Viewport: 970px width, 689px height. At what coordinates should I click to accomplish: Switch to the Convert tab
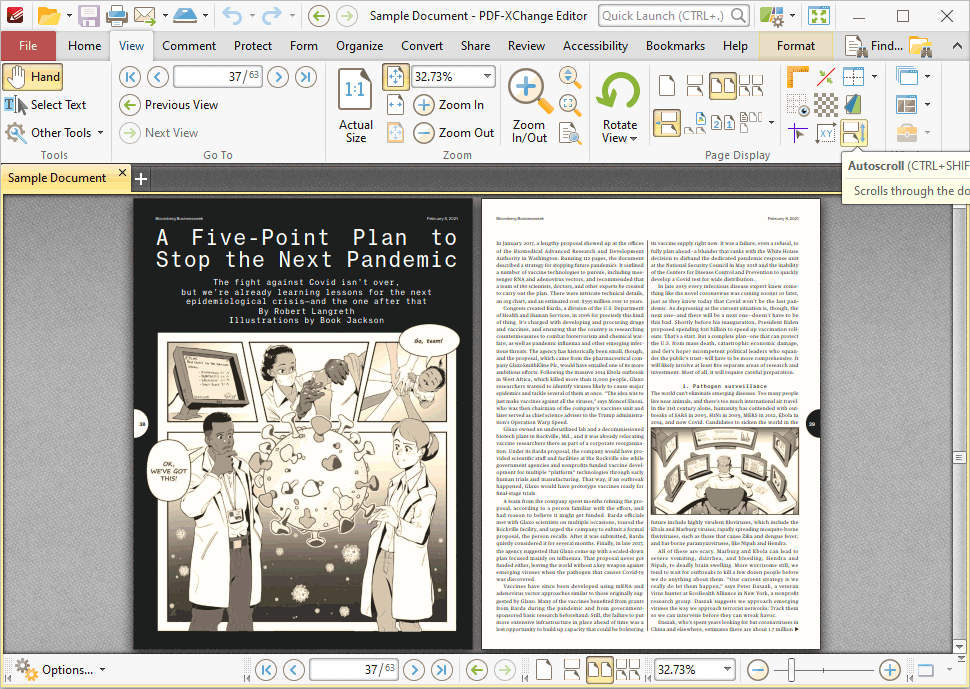click(421, 46)
